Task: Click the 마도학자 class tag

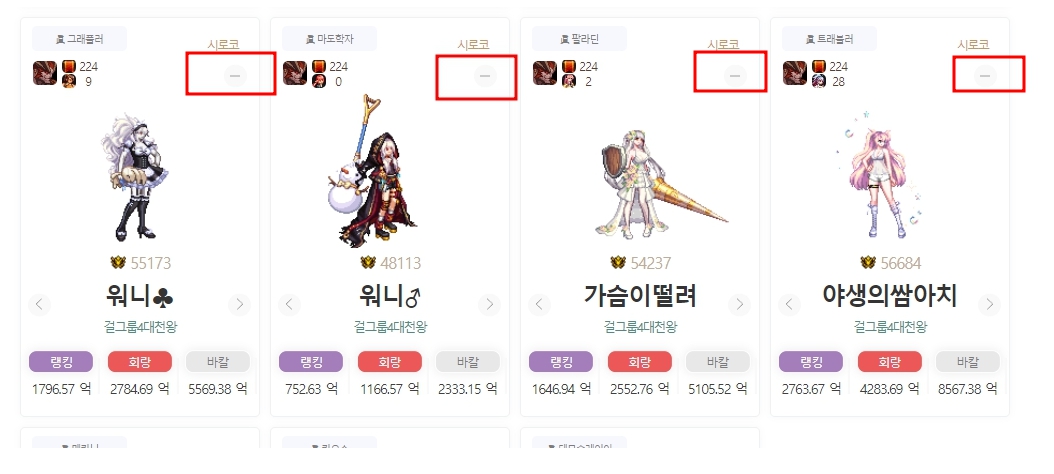Action: click(329, 39)
